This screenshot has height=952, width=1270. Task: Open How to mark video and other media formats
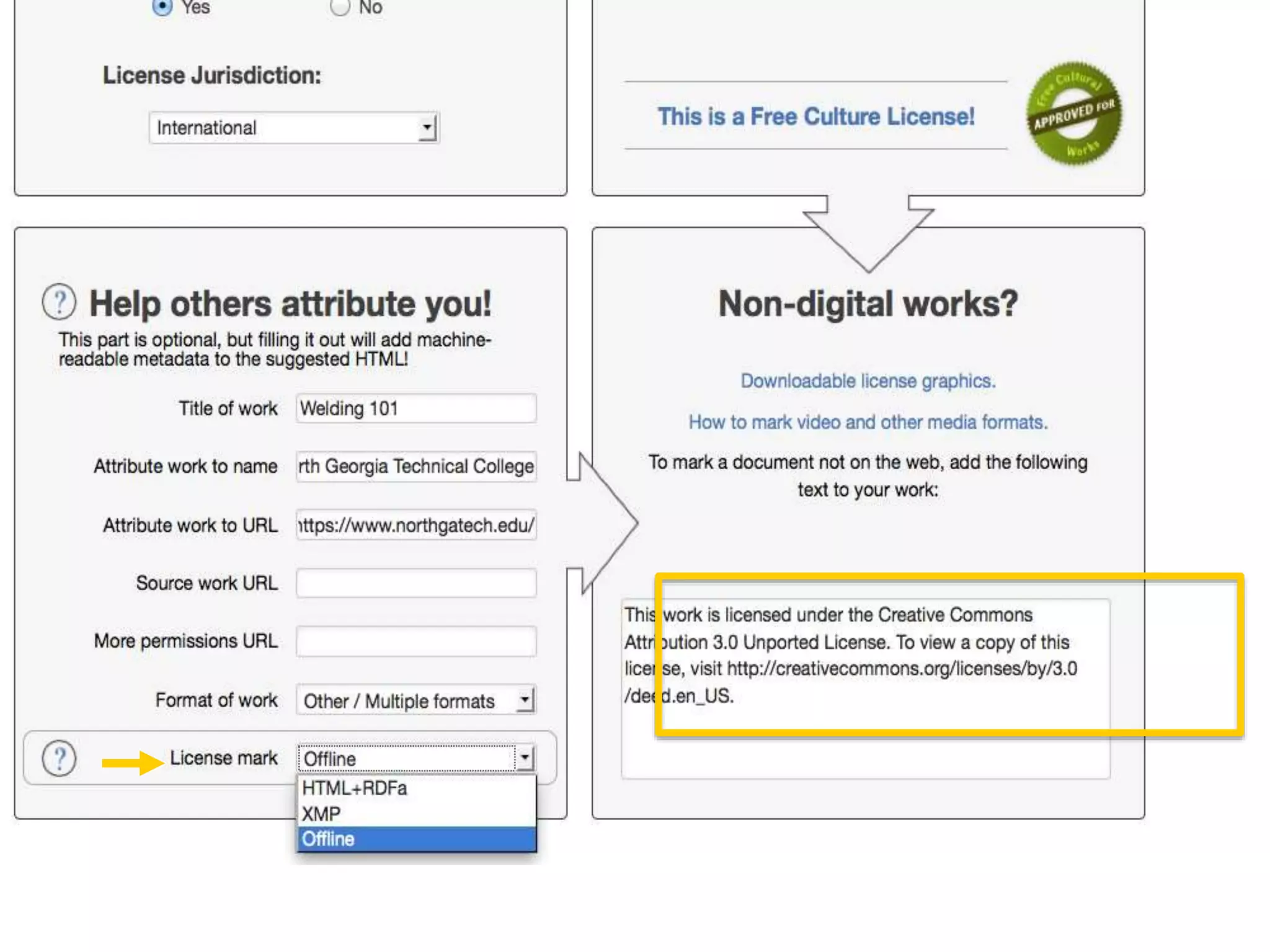click(x=868, y=422)
